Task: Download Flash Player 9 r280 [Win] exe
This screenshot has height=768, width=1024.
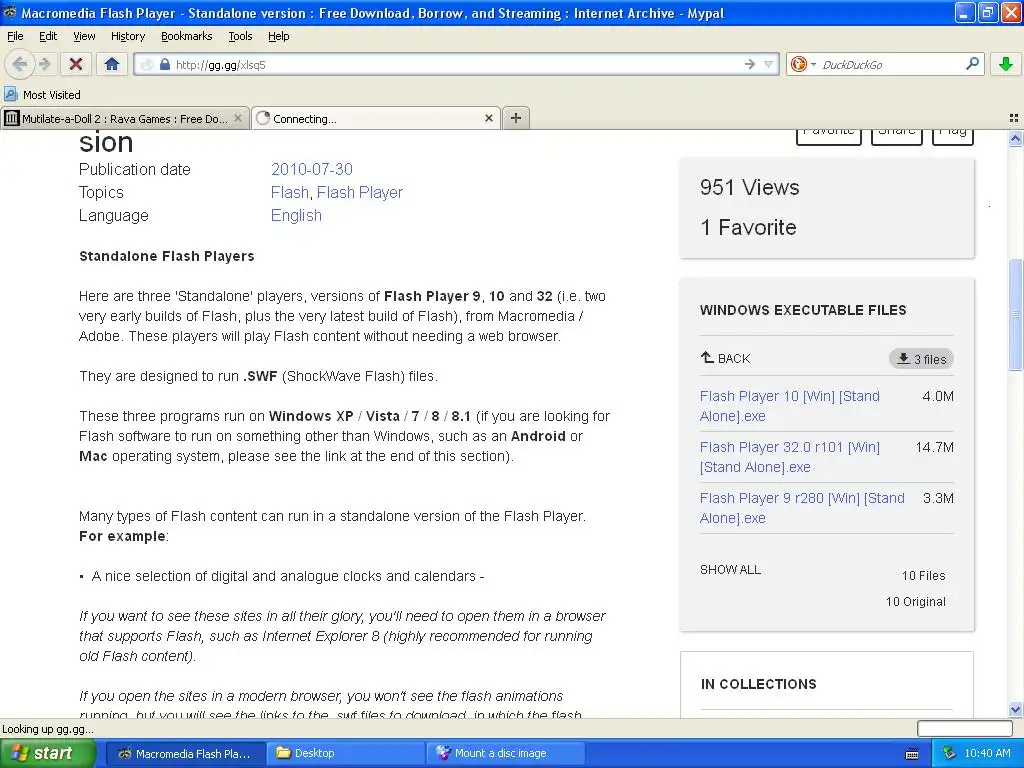Action: tap(802, 507)
